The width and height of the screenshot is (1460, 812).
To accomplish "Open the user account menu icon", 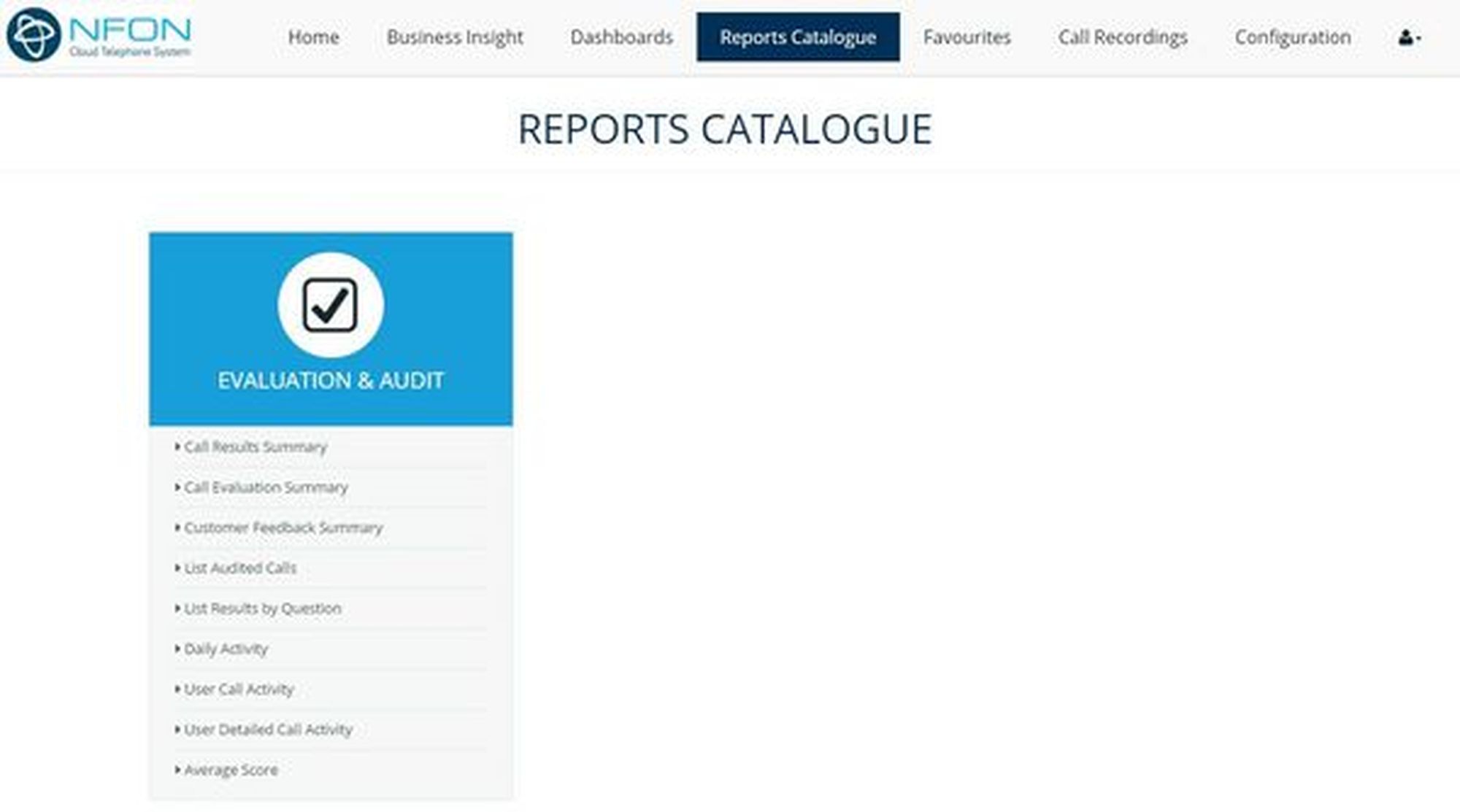I will (1408, 37).
